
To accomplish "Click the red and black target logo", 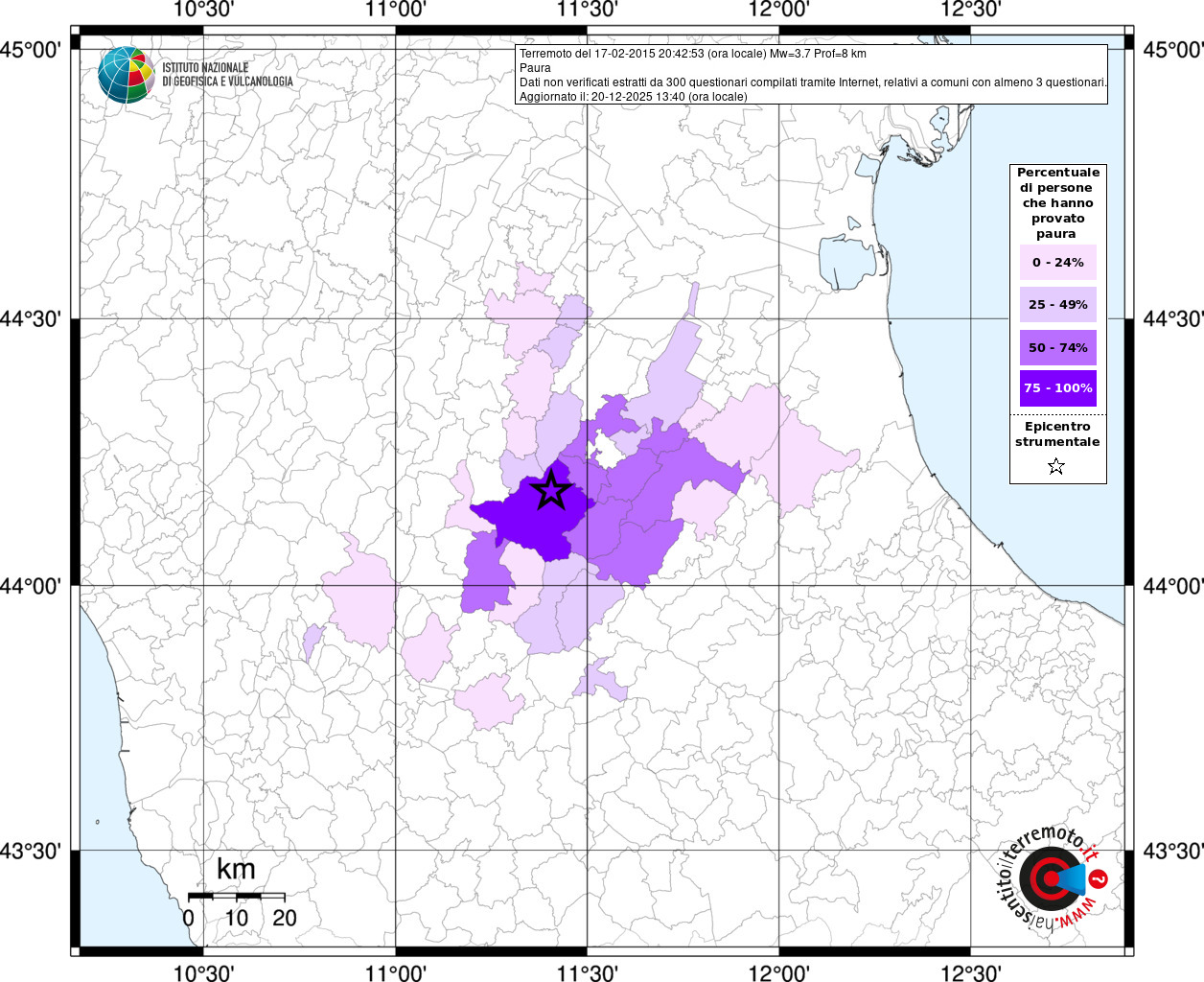I will (x=1045, y=878).
